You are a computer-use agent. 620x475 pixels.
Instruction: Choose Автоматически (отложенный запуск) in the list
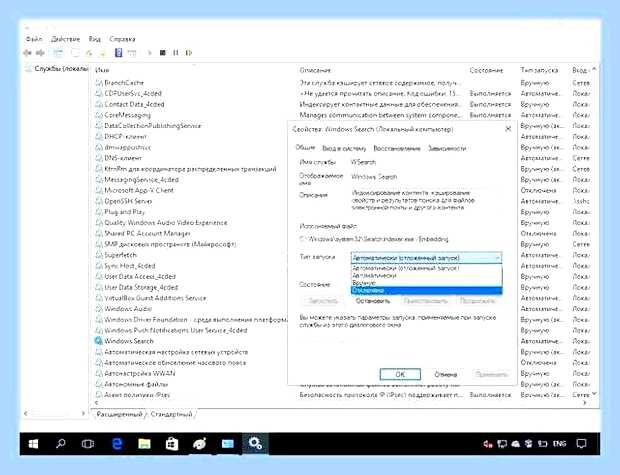(x=427, y=268)
